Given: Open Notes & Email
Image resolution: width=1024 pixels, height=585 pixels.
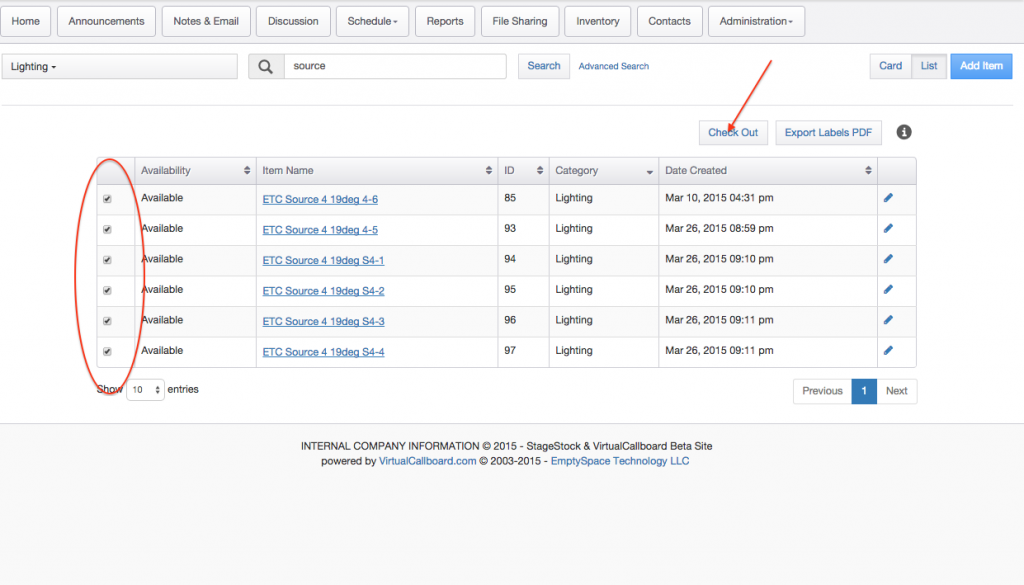Looking at the screenshot, I should coord(206,22).
